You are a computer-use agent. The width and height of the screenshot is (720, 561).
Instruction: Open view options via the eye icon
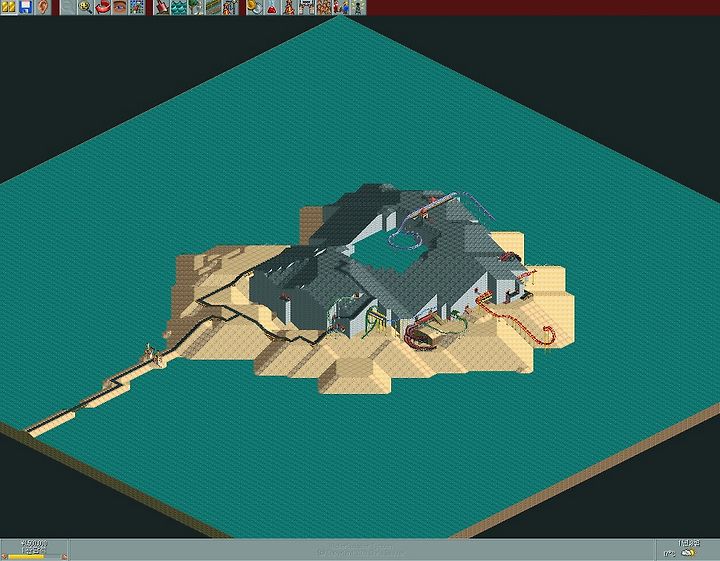tap(119, 7)
